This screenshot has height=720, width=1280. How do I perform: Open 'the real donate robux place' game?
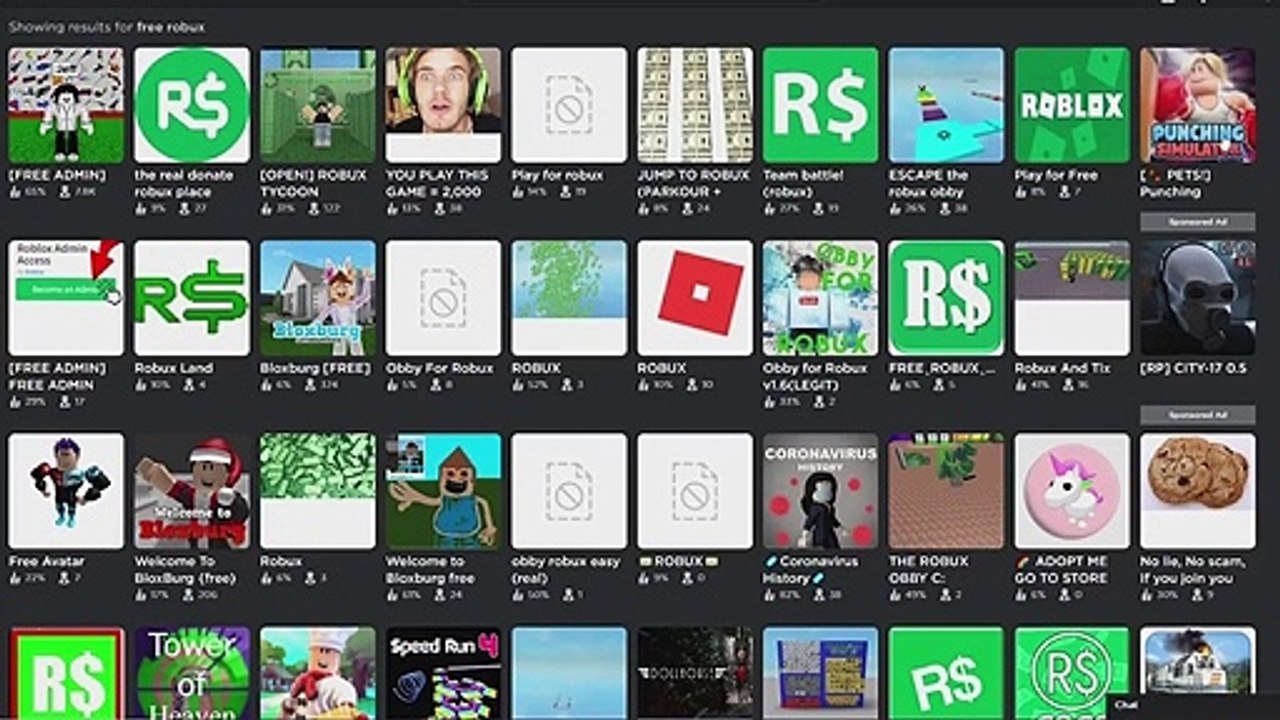coord(192,105)
